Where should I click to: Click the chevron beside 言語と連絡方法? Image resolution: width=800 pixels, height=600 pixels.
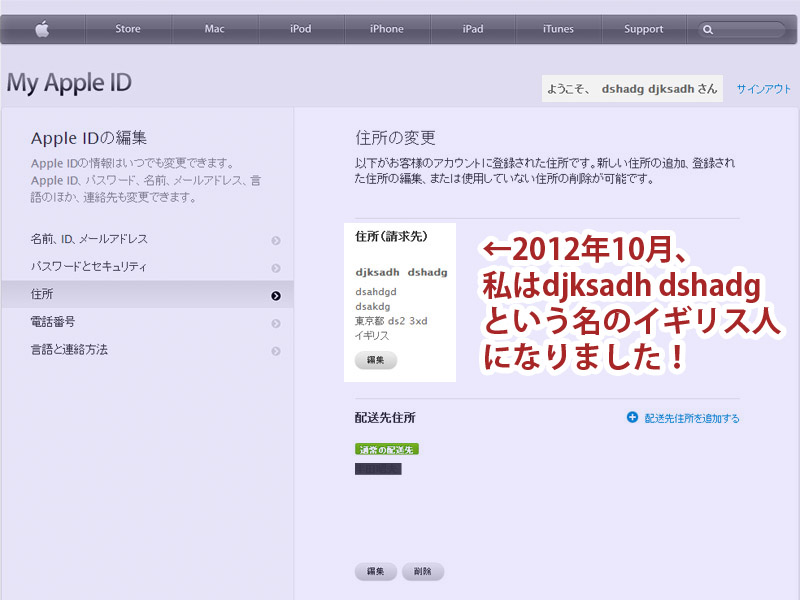[277, 351]
